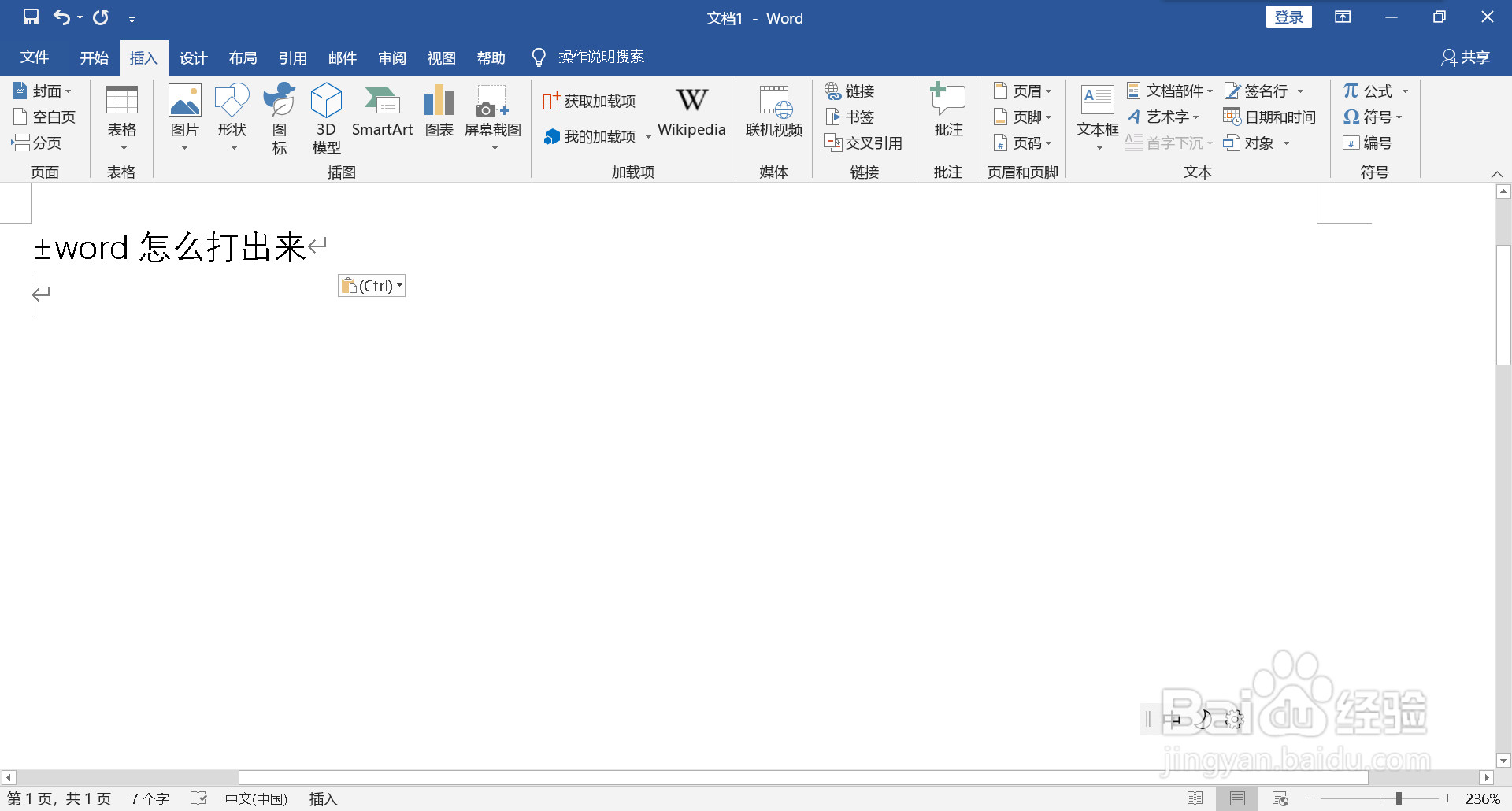The image size is (1512, 811).
Task: Switch to the Review (审阅) tab
Action: click(x=391, y=57)
